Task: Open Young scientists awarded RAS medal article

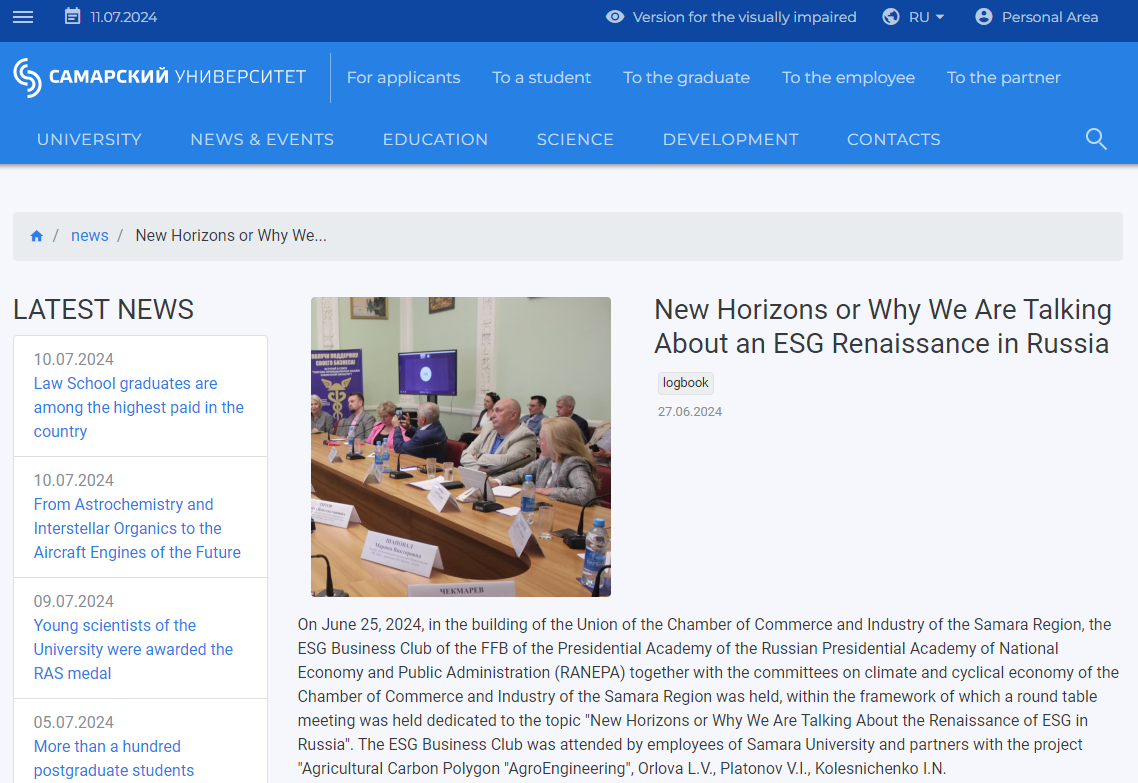Action: pos(133,649)
